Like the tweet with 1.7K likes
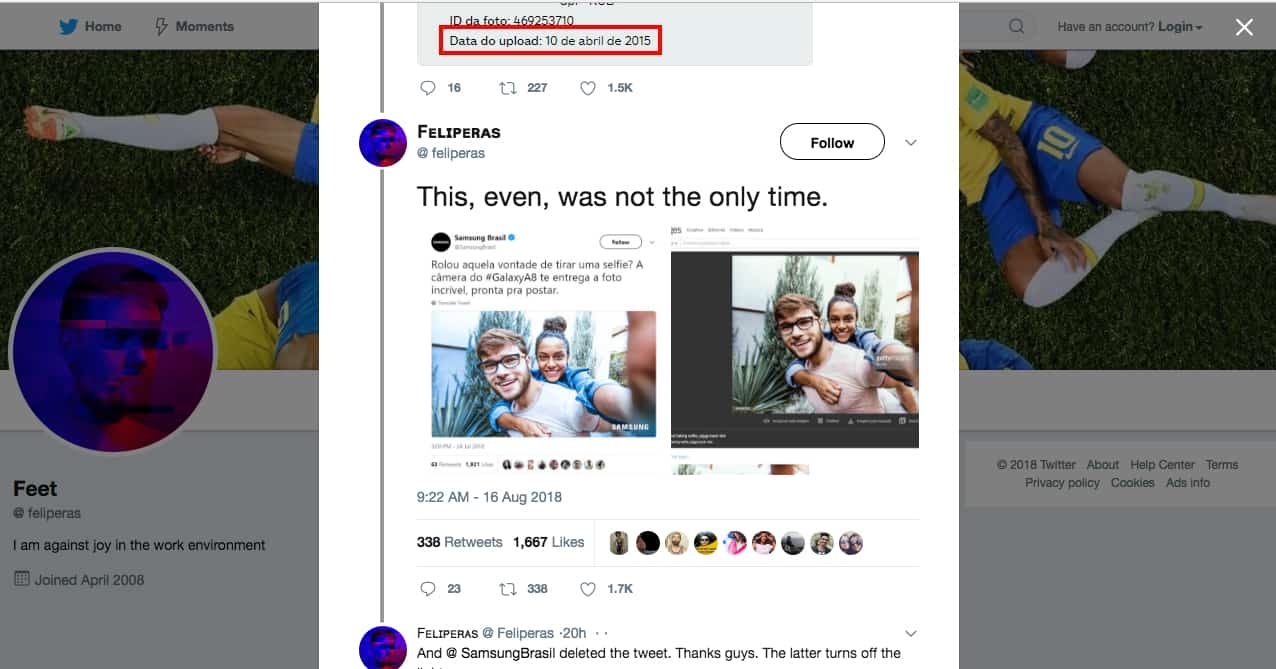Screen dimensions: 1276x669 [588, 589]
